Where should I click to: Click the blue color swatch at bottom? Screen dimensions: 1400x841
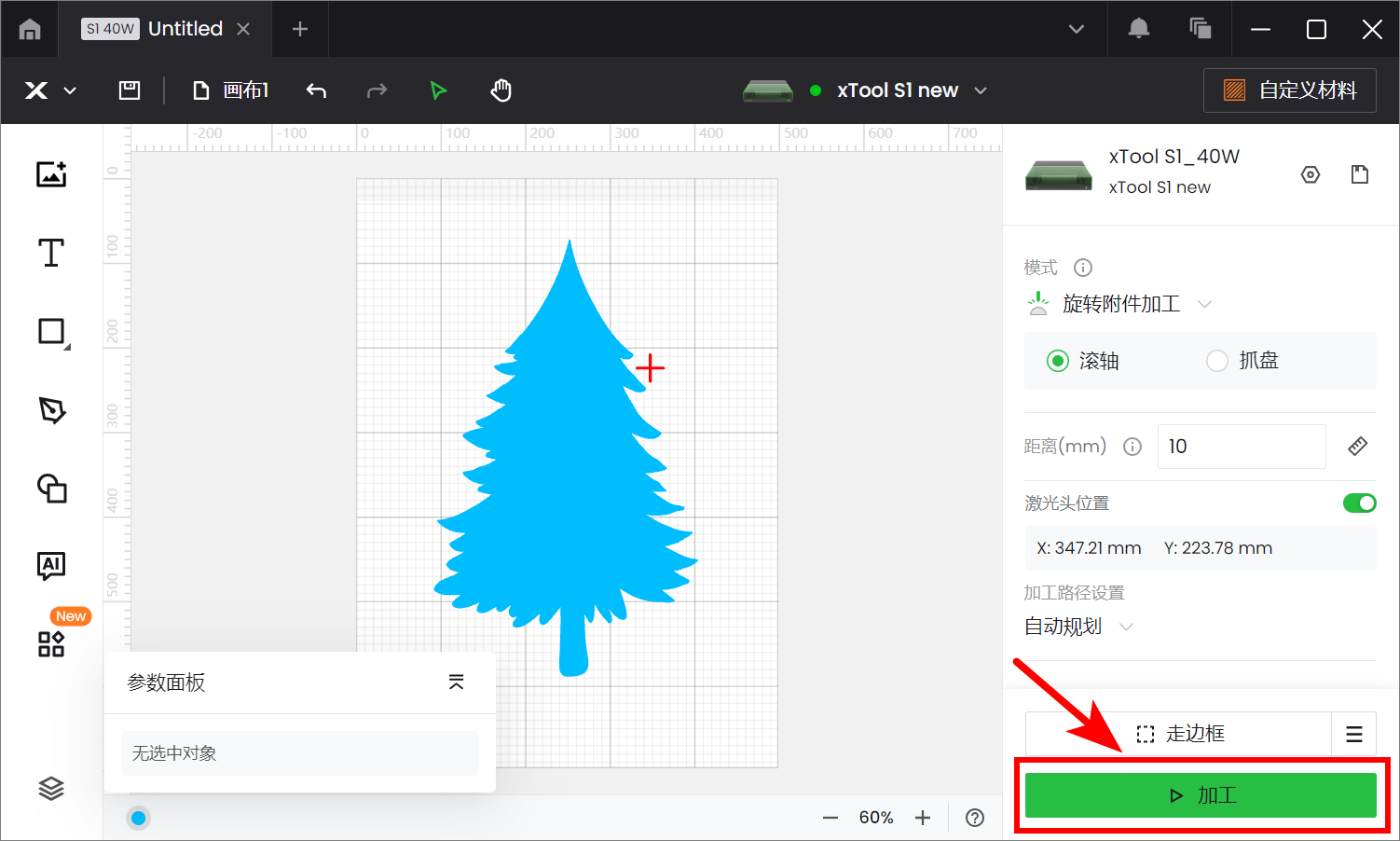point(139,818)
